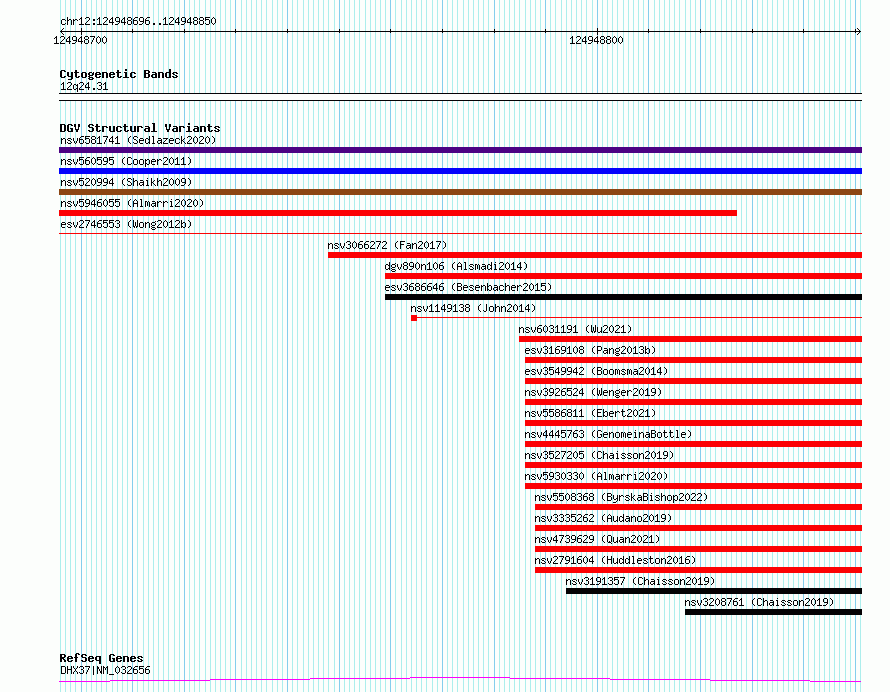
Task: Open nsv2791604 (Huddleston2016) variant
Action: 615,560
